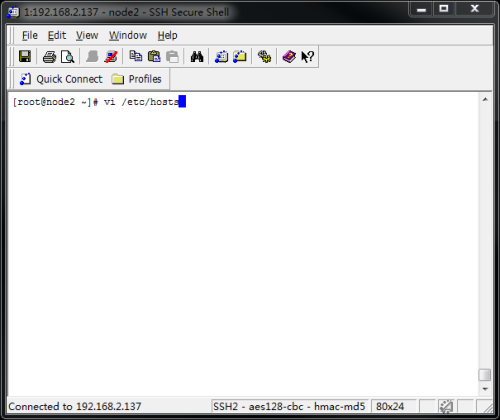Click the scrollbar thumb in terminal
The image size is (500, 420).
[x=485, y=375]
